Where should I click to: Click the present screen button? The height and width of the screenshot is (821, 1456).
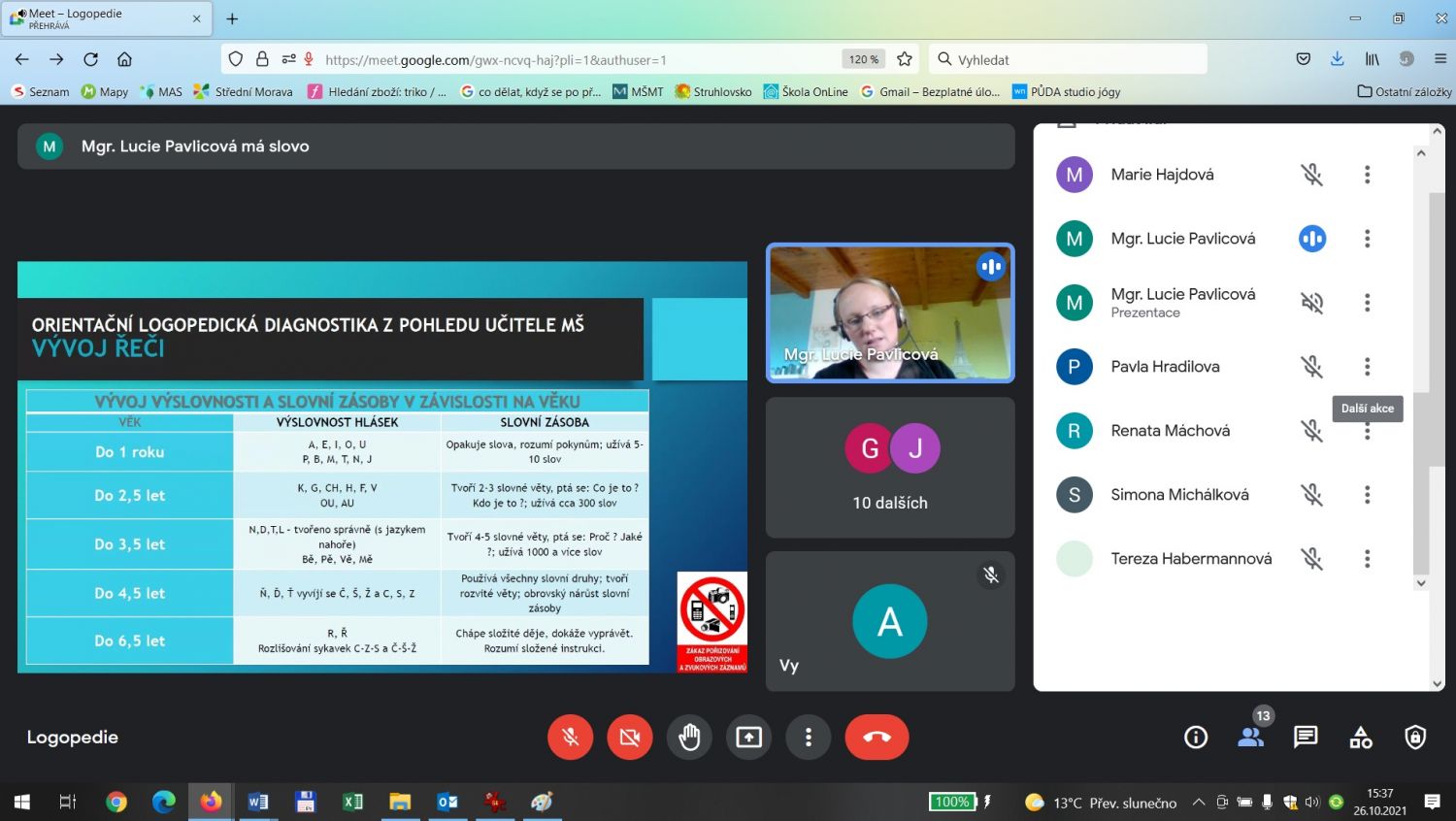[748, 738]
